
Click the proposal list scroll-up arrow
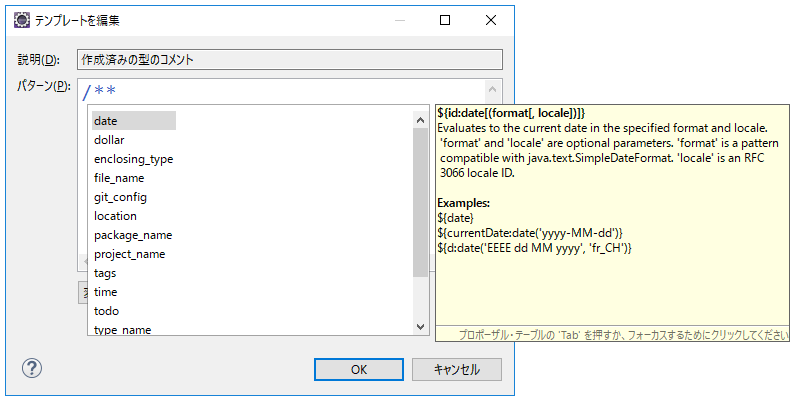coord(421,119)
